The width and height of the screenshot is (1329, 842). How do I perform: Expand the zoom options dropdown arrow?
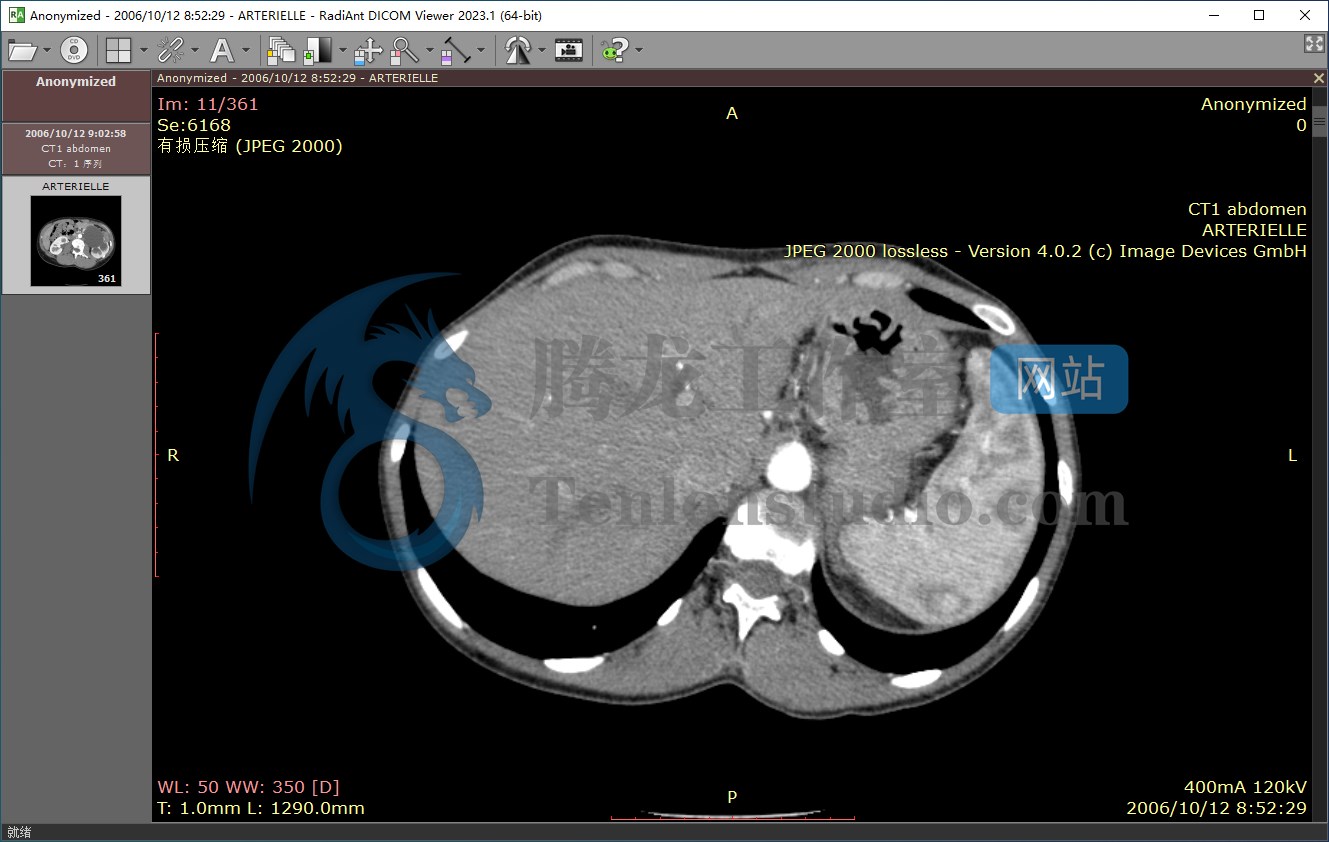point(430,50)
